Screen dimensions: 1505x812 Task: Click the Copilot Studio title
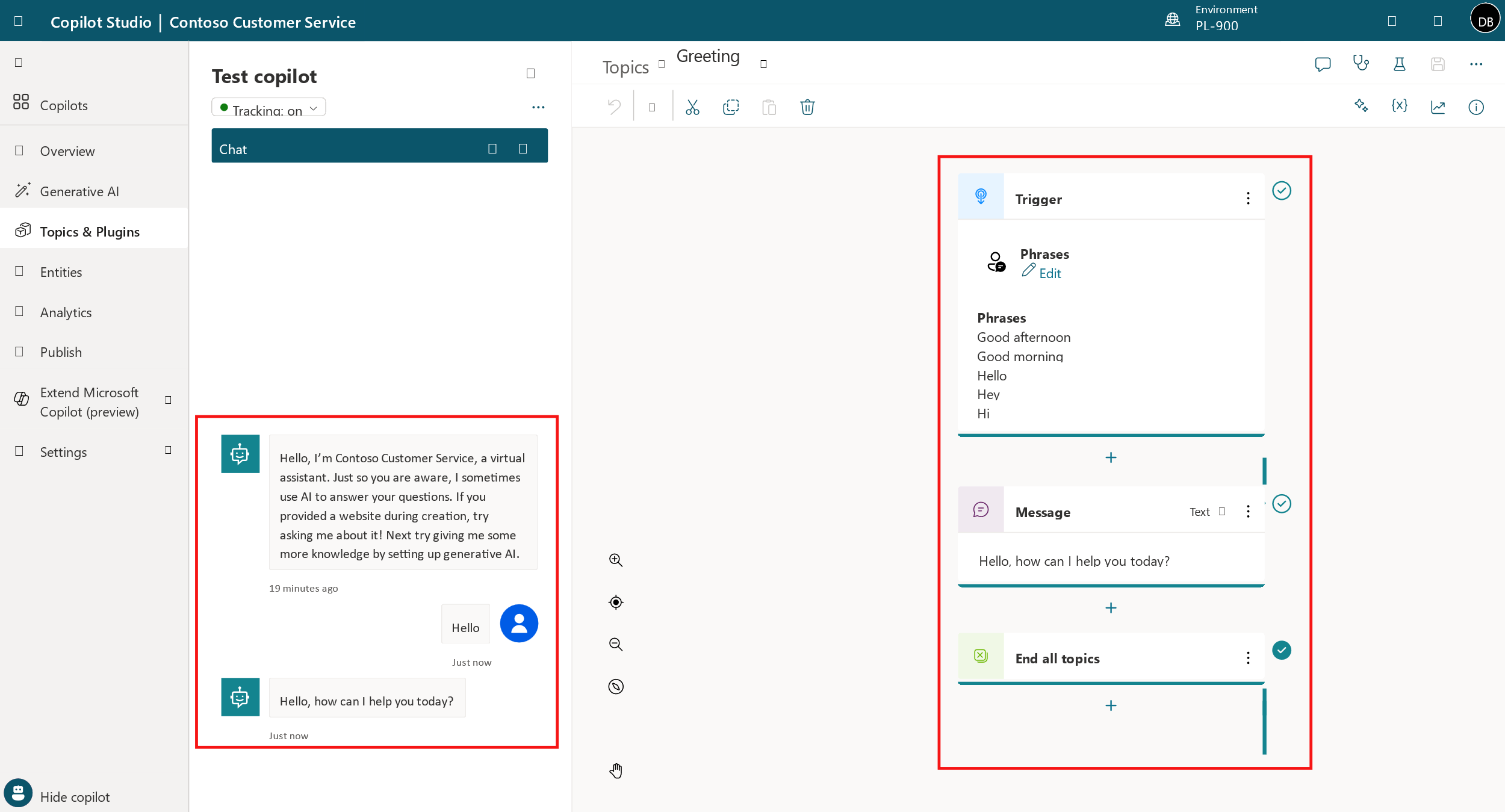pos(101,22)
